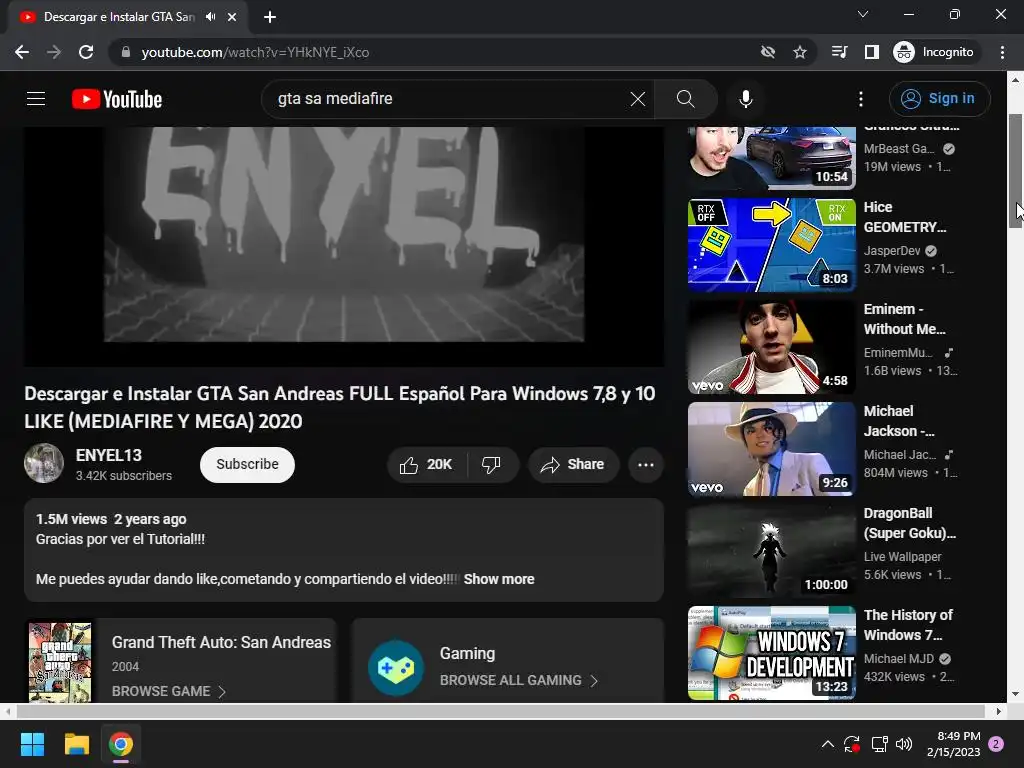
Task: Open the MrBeast Gaming video thumbnail
Action: click(x=772, y=157)
